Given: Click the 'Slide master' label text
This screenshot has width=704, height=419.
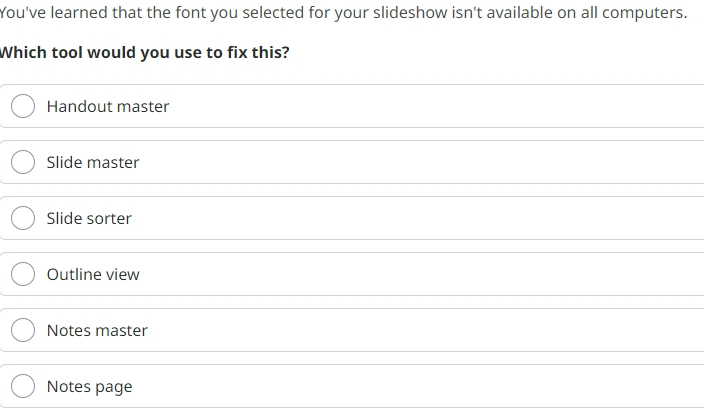Looking at the screenshot, I should [93, 162].
